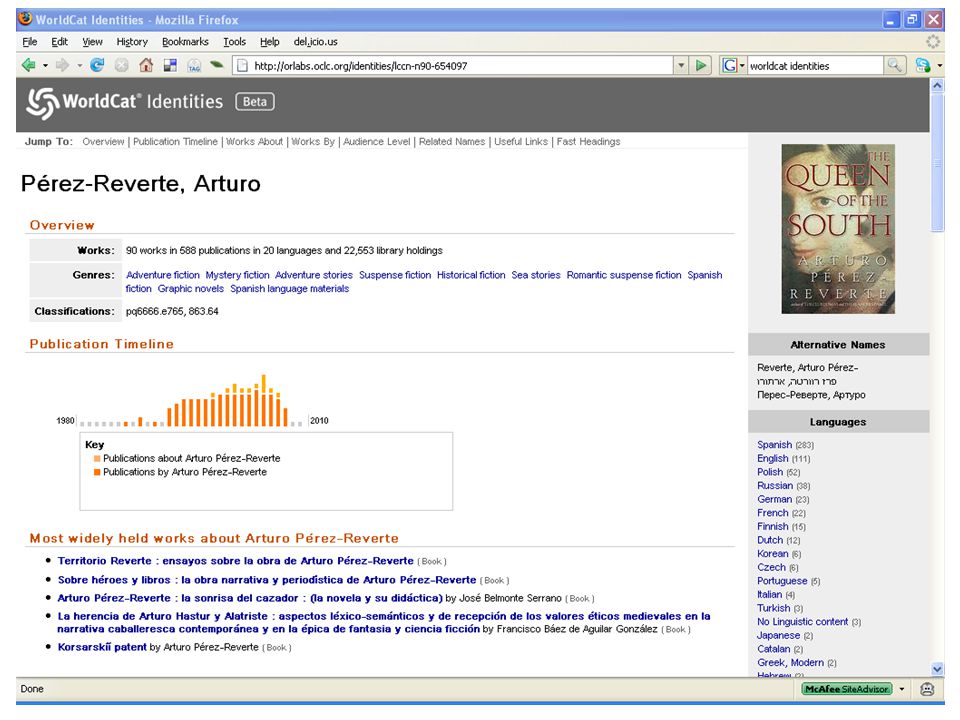Open the Tools menu
Viewport: 960px width, 720px height.
234,42
